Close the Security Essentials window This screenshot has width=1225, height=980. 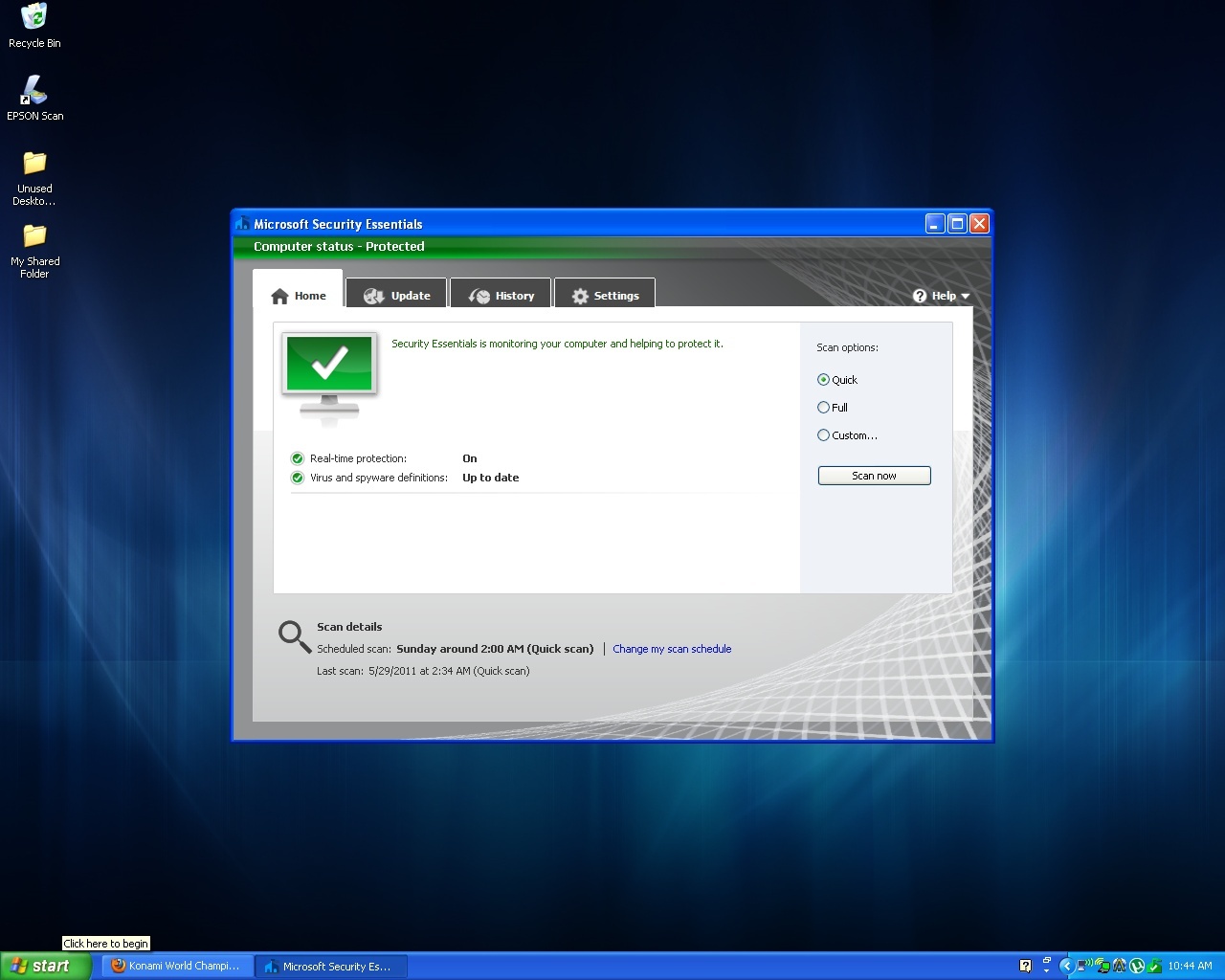click(x=979, y=224)
